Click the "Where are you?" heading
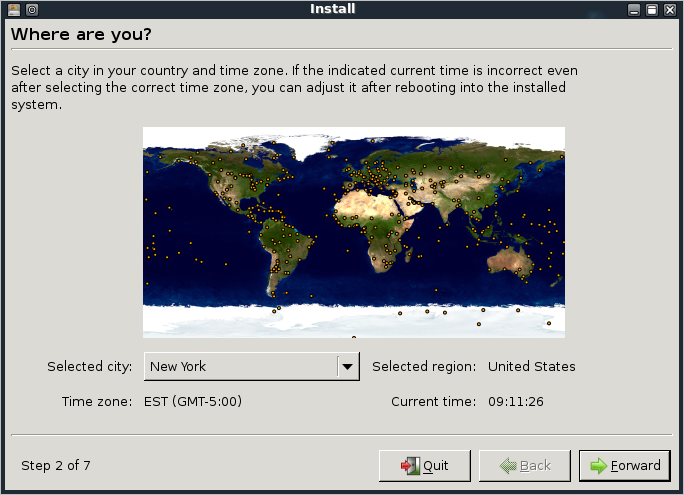The width and height of the screenshot is (684, 495). tap(80, 35)
